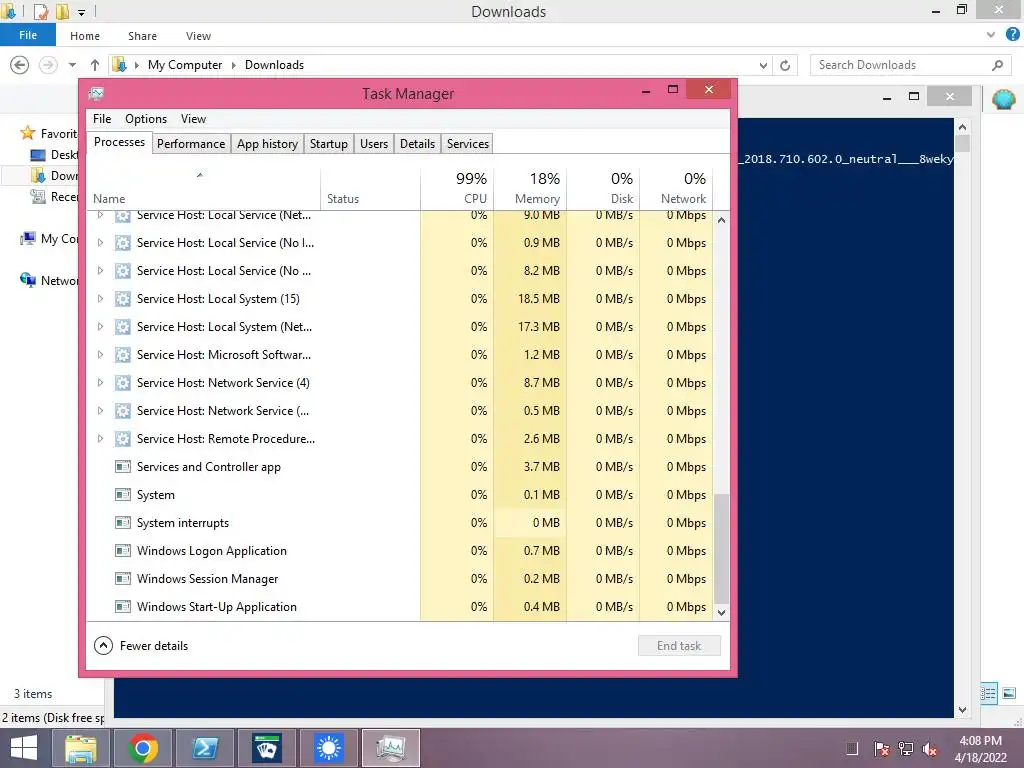This screenshot has height=768, width=1024.
Task: Open Task Manager Options menu
Action: (x=146, y=119)
